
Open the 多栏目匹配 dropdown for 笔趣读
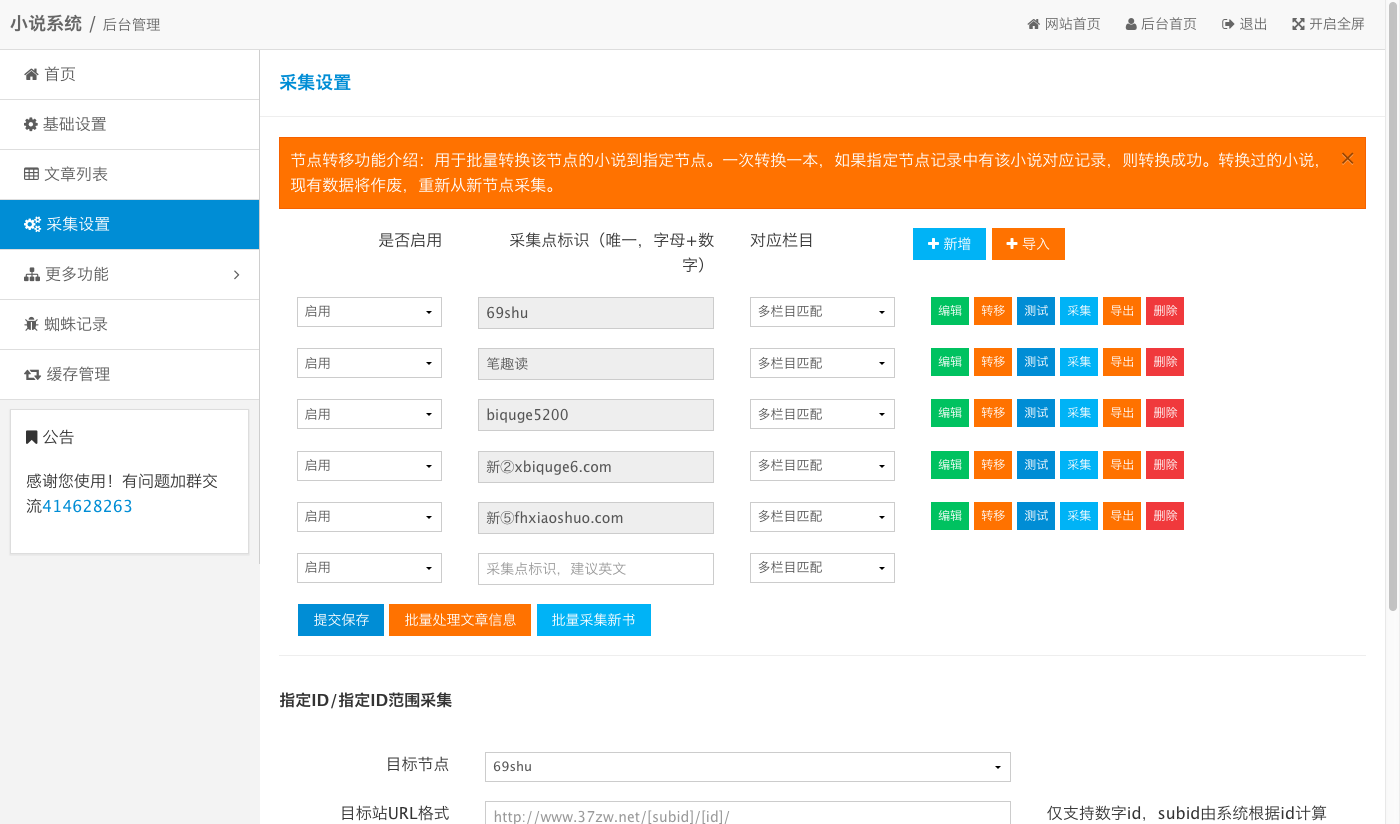[x=822, y=363]
